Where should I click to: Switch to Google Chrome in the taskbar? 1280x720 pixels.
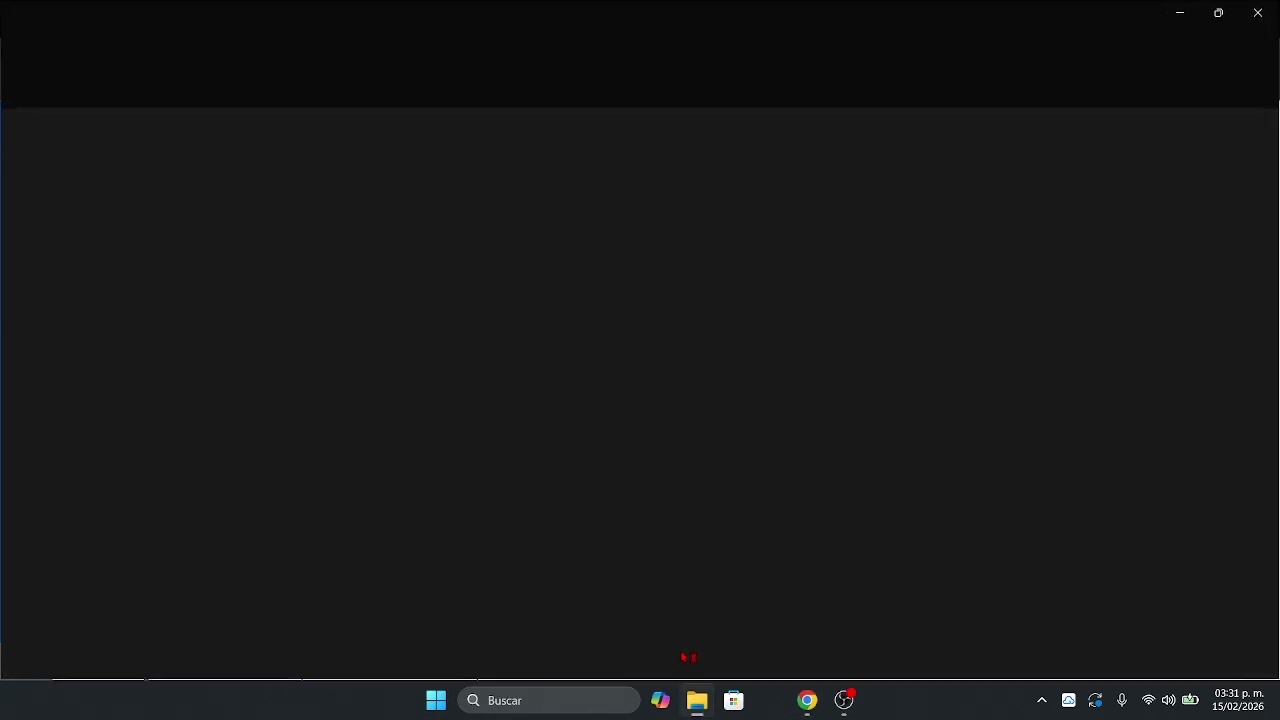pyautogui.click(x=807, y=700)
